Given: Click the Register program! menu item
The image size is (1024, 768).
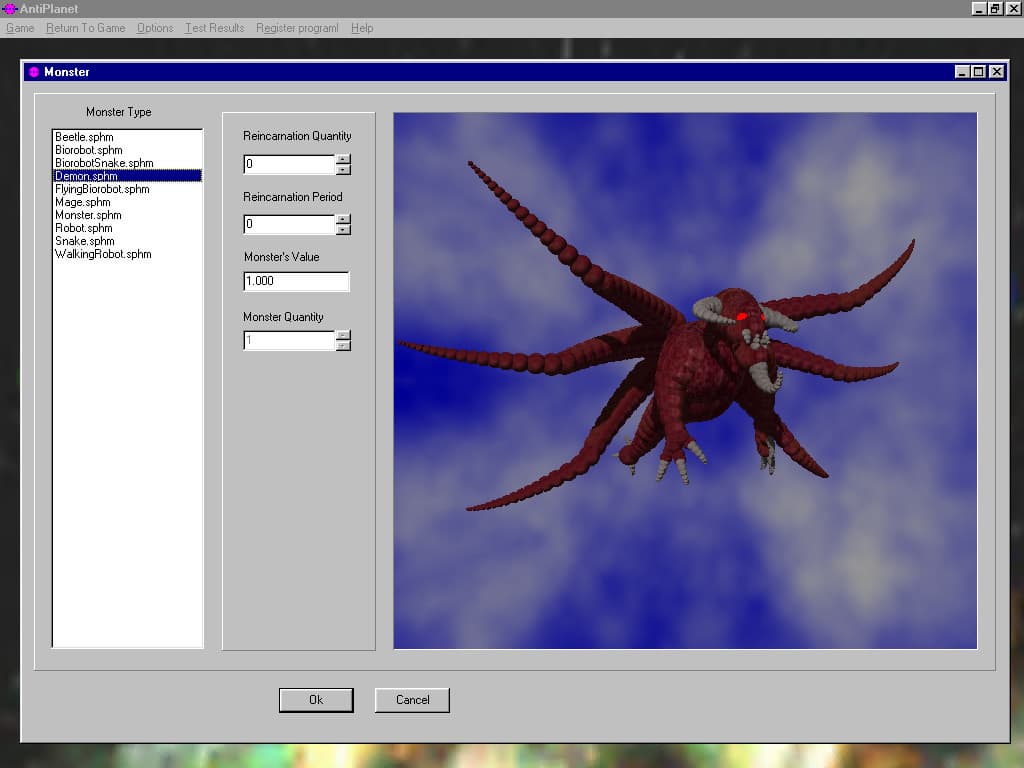Looking at the screenshot, I should pyautogui.click(x=297, y=28).
